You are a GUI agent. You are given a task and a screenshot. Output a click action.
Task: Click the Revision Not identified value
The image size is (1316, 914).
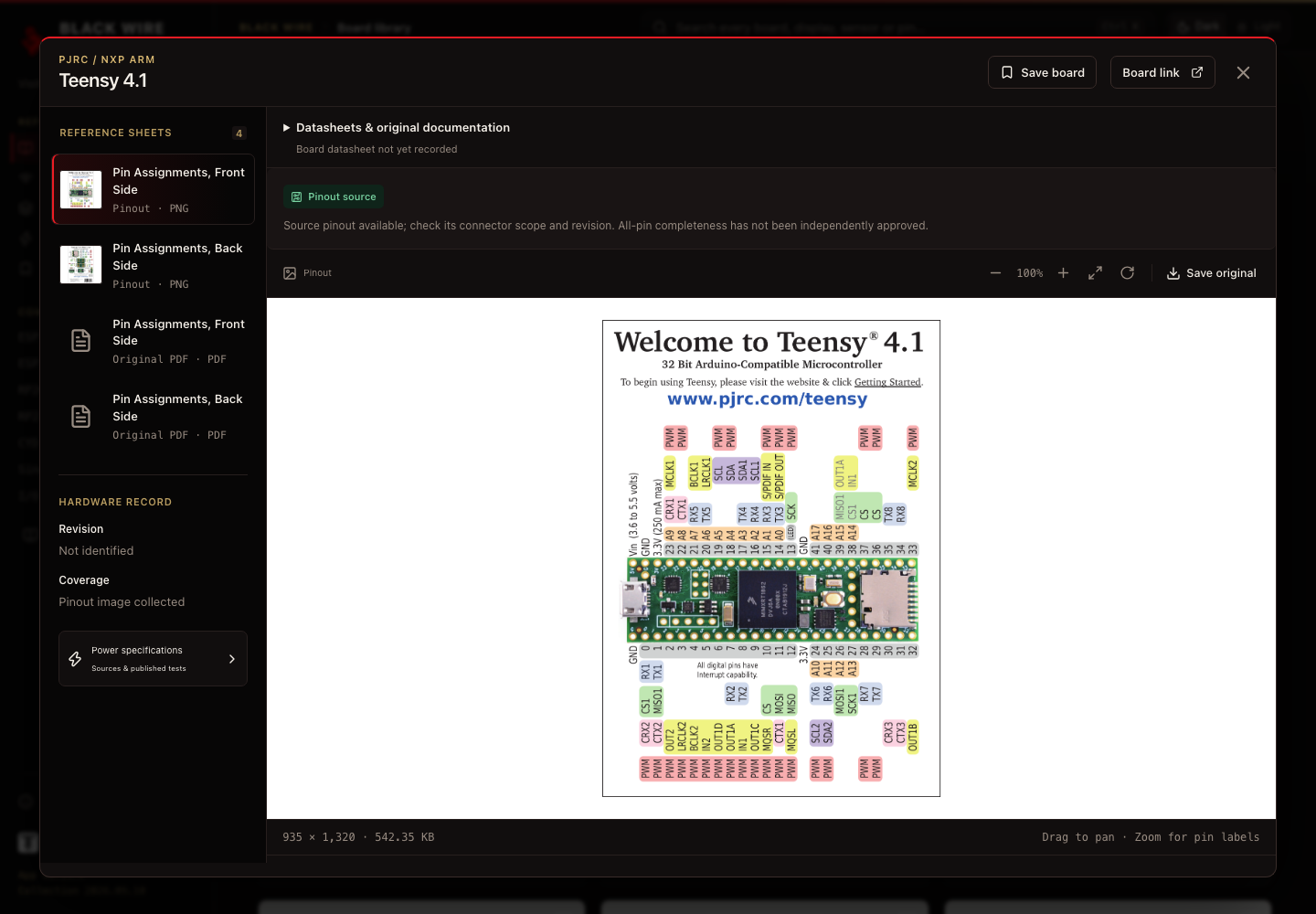[96, 551]
